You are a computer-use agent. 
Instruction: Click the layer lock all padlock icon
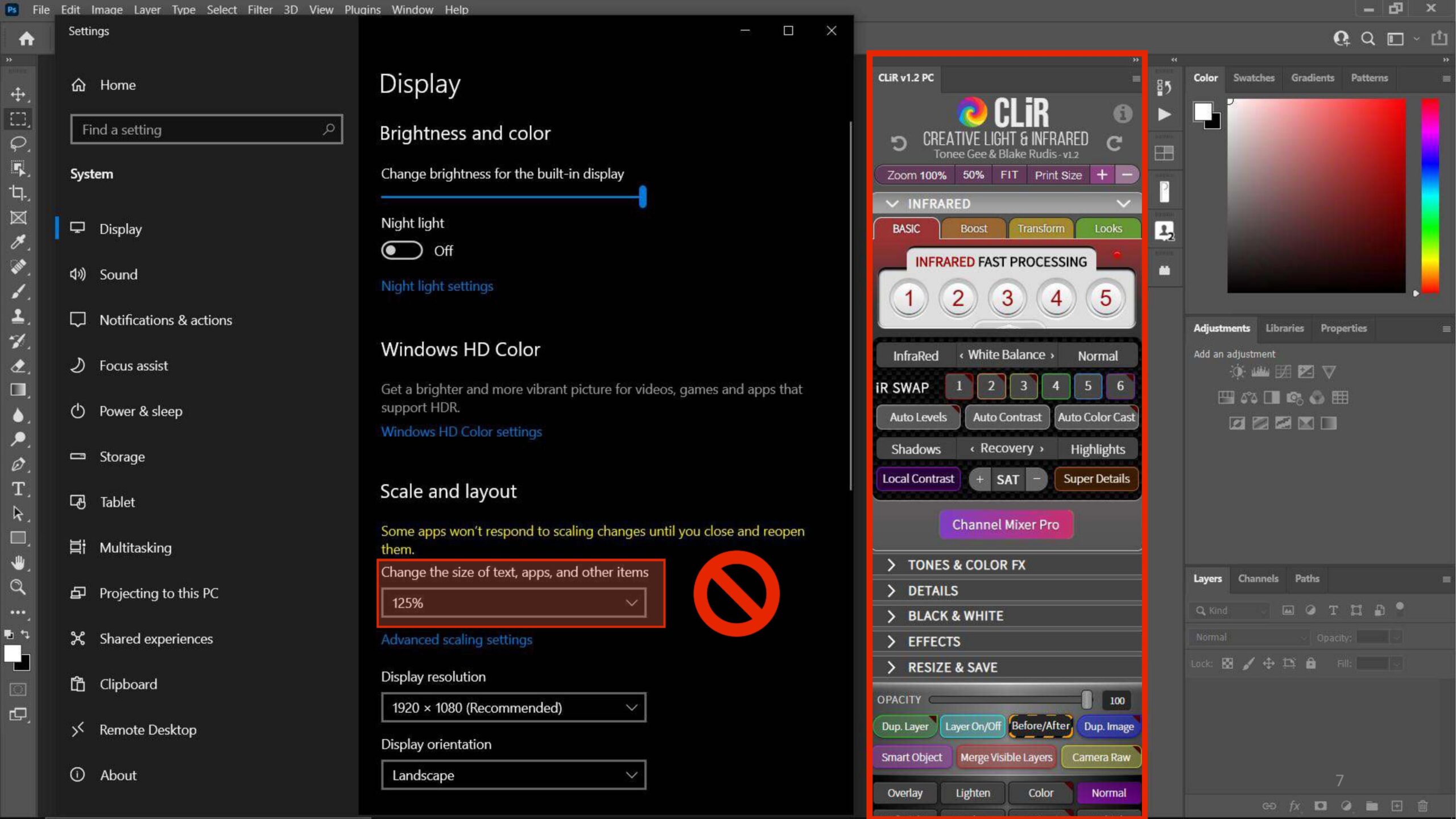pos(1311,663)
